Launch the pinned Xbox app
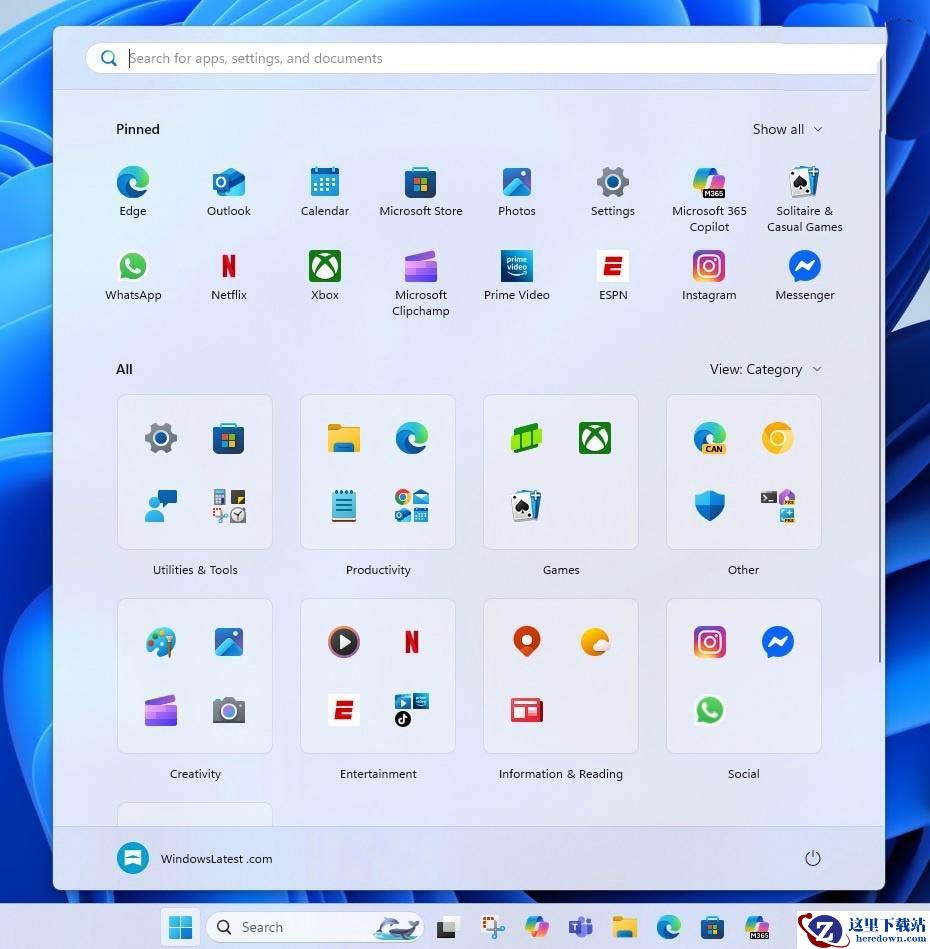 click(x=325, y=275)
